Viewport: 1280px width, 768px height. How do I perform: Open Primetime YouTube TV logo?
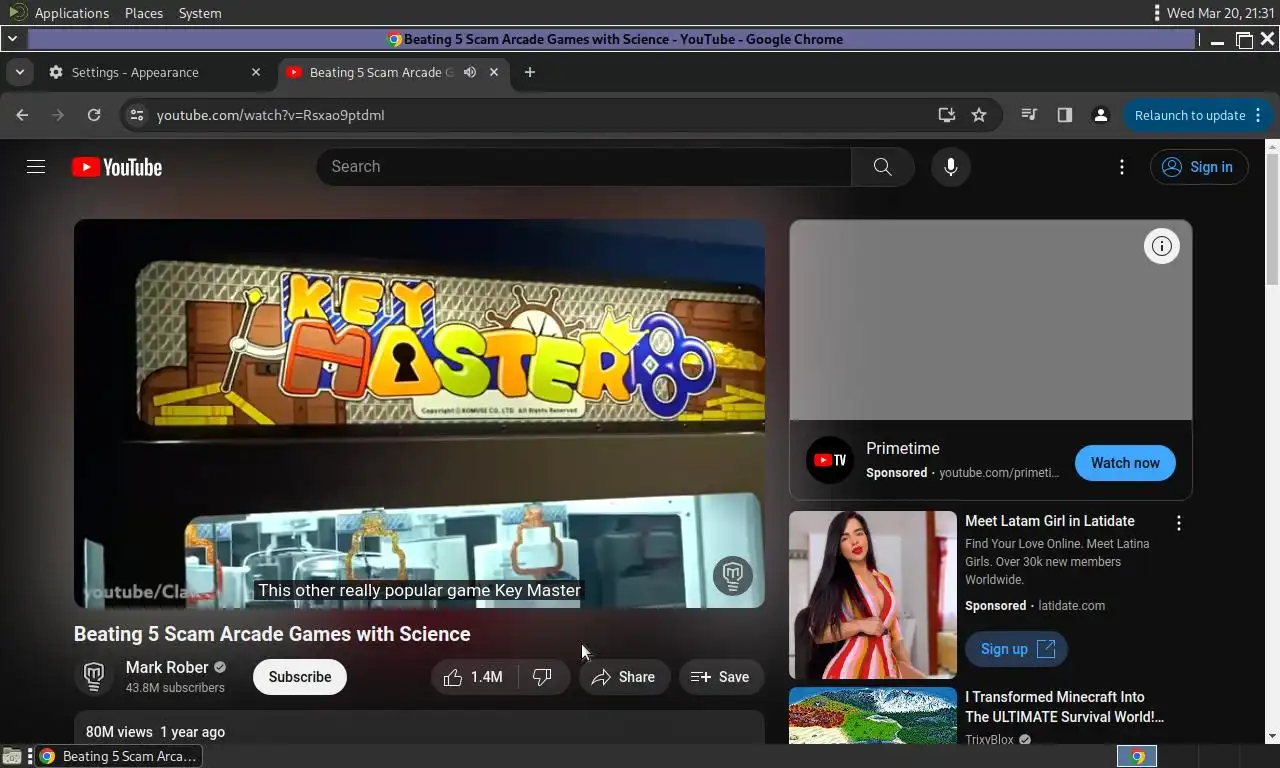[x=830, y=460]
